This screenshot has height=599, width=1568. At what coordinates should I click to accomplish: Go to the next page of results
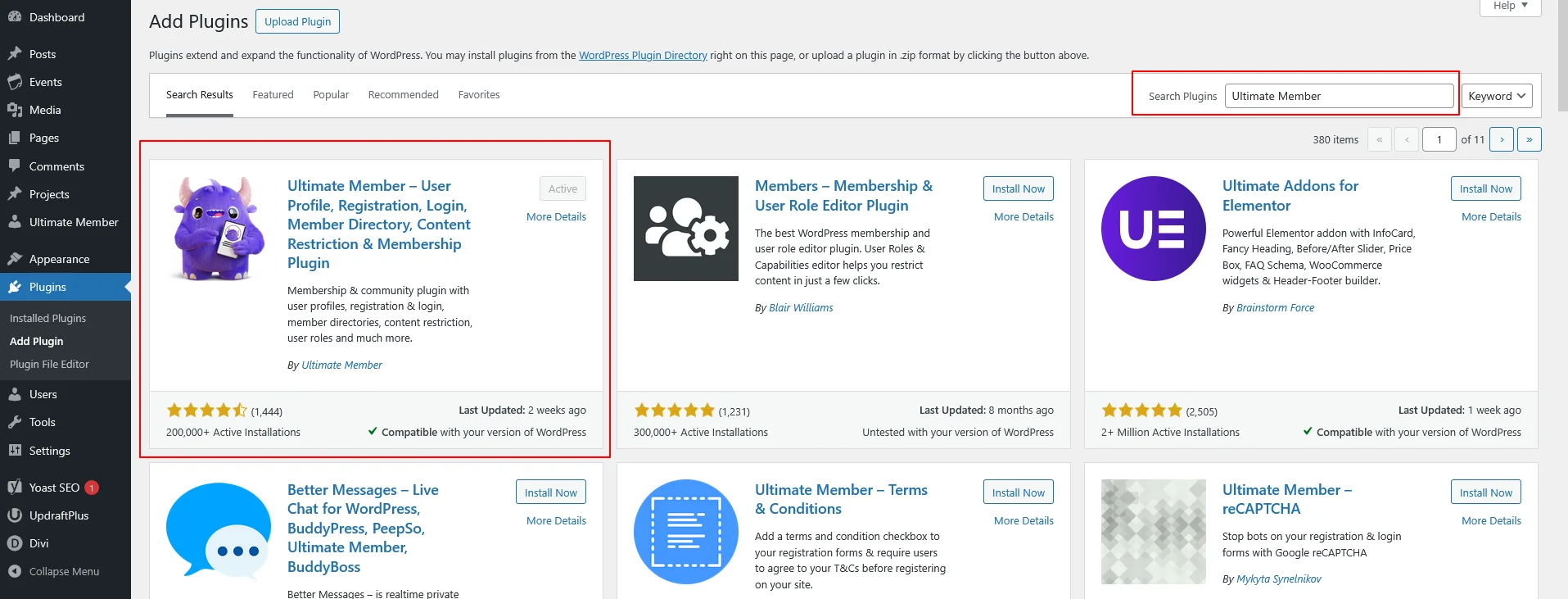(1502, 139)
